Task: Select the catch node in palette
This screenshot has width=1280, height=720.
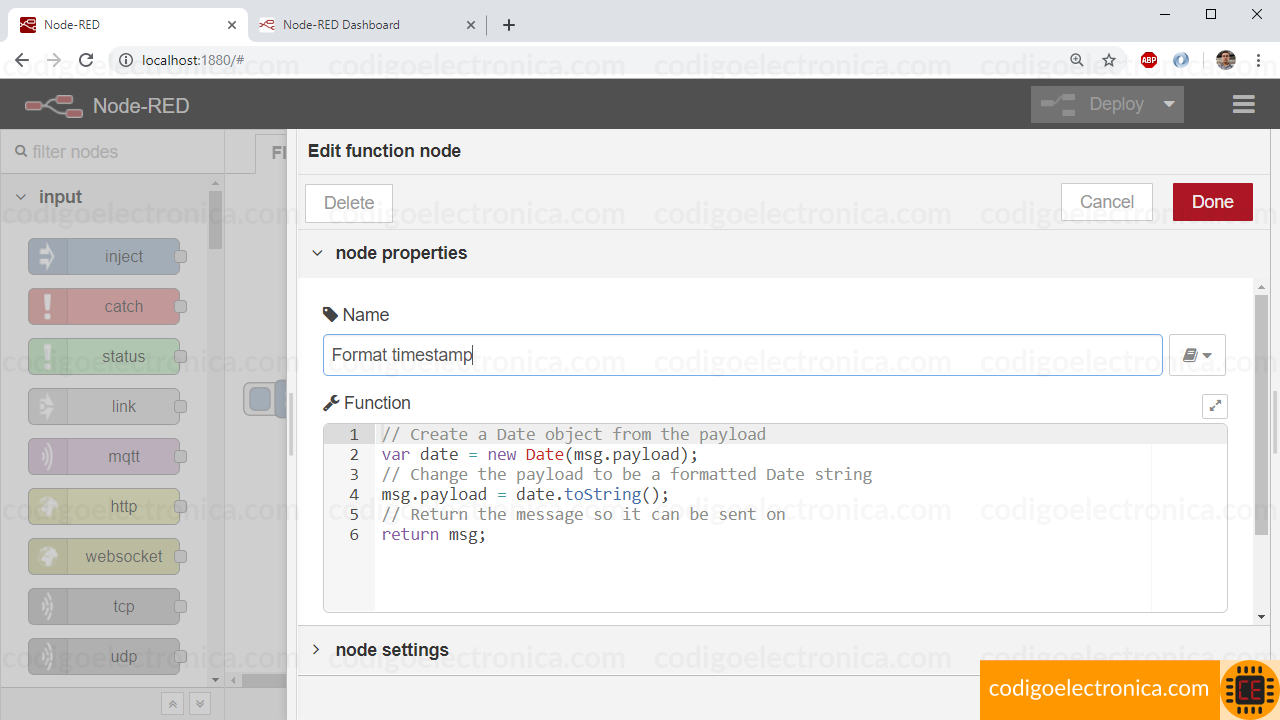Action: [104, 307]
